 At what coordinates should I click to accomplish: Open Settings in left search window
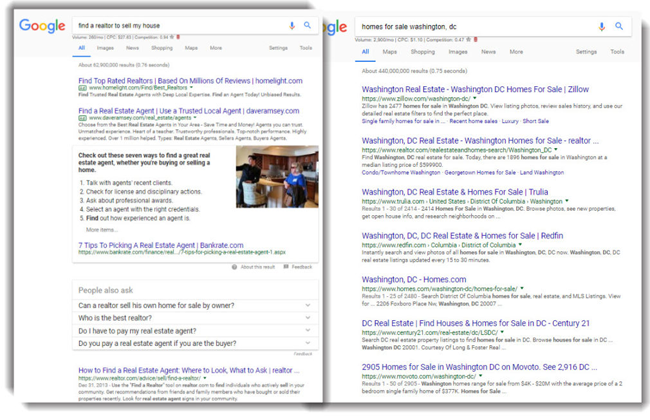coord(278,48)
